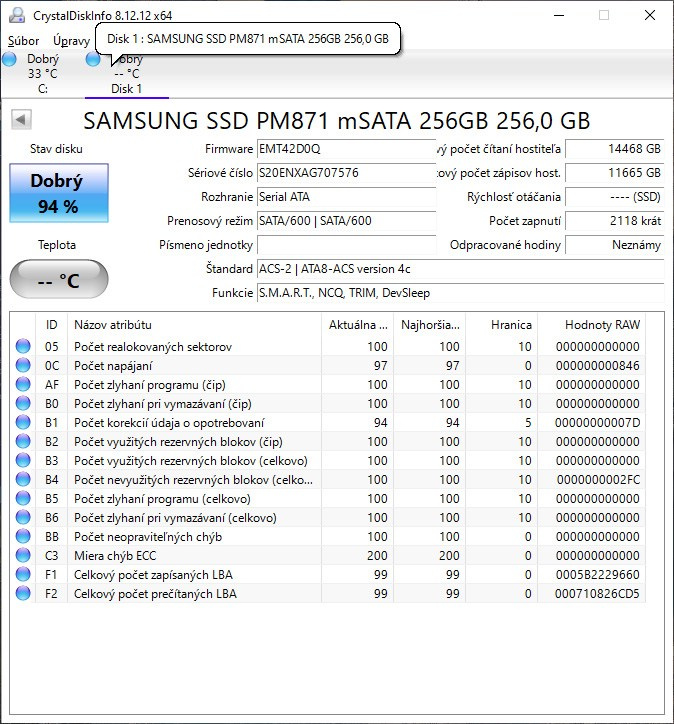
Task: Select the Disk 1 tab
Action: (x=126, y=74)
